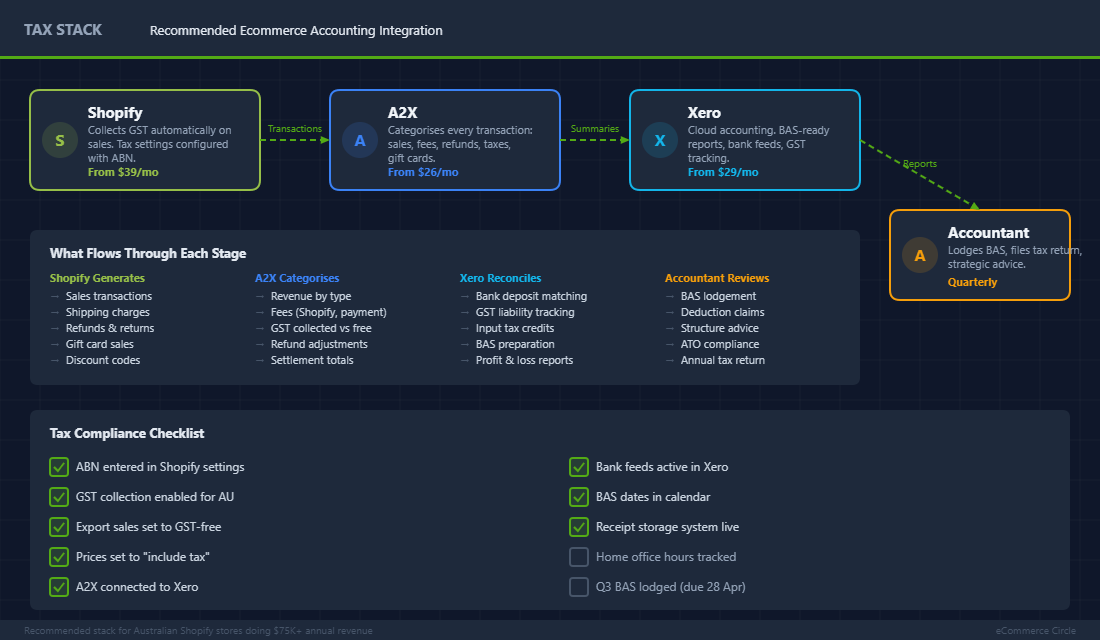
Task: Click the eCommerce Circle footer text
Action: tap(1035, 630)
